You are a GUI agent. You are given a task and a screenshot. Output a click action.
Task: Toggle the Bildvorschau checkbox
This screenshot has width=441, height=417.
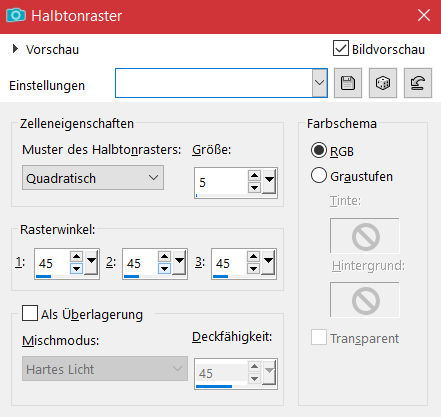click(x=341, y=49)
